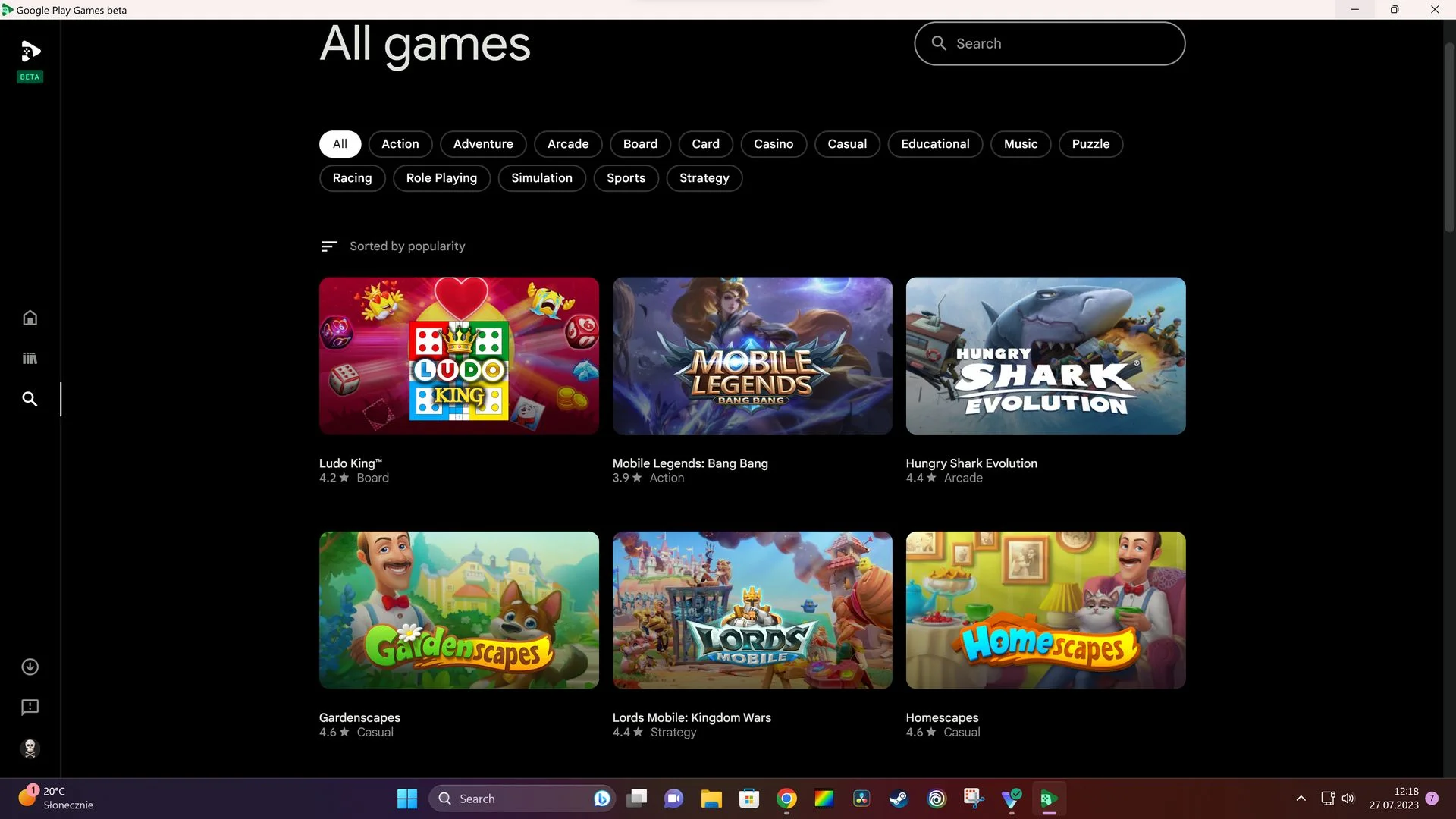This screenshot has height=819, width=1456.
Task: Filter games by Board
Action: [640, 144]
